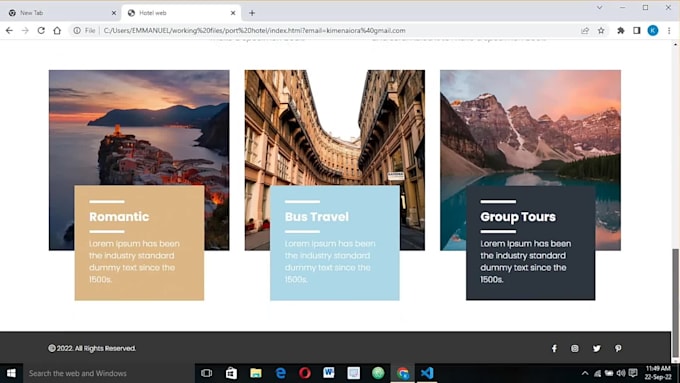Go forward using the browser forward arrow
Viewport: 680px width, 383px height.
click(25, 30)
